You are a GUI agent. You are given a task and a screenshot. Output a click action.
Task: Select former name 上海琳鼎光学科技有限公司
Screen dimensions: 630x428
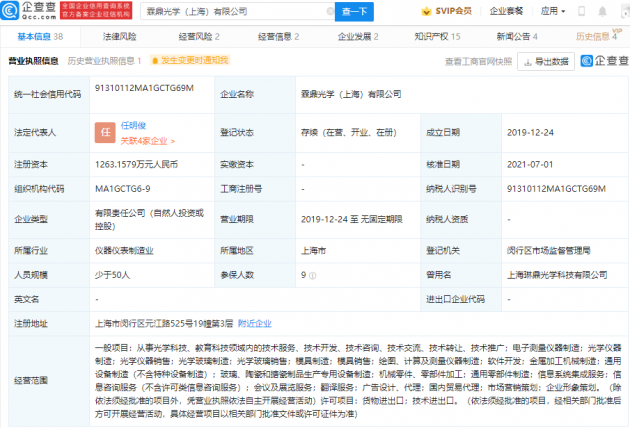[x=557, y=275]
